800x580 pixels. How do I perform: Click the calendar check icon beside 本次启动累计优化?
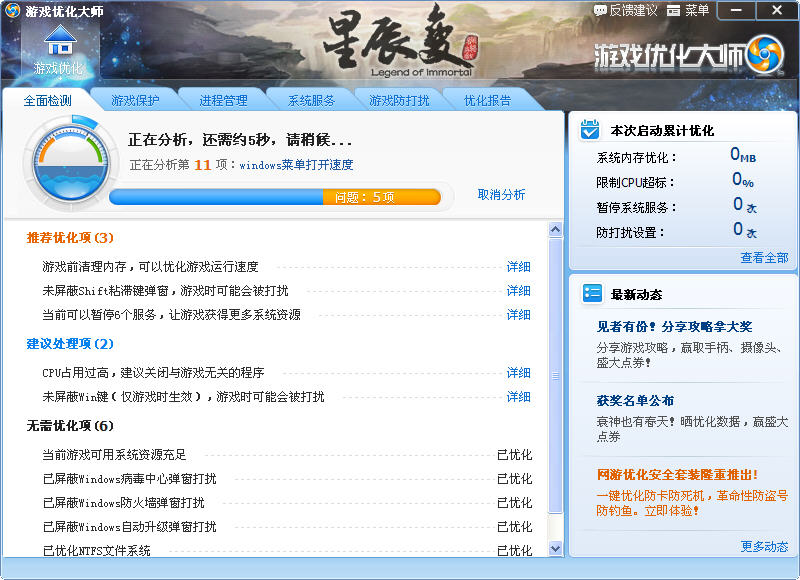point(590,130)
